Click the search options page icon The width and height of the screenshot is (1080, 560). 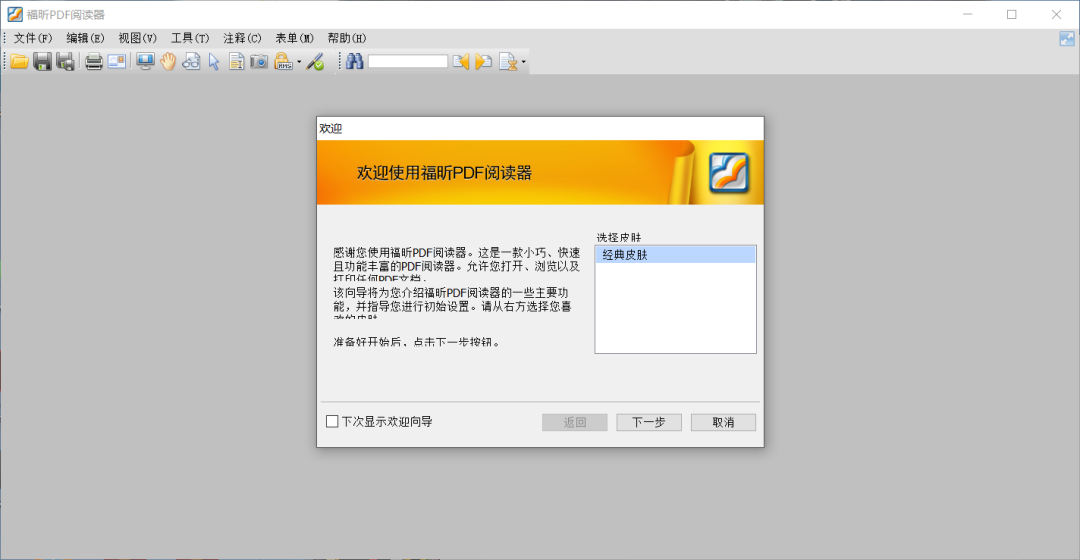(x=508, y=61)
